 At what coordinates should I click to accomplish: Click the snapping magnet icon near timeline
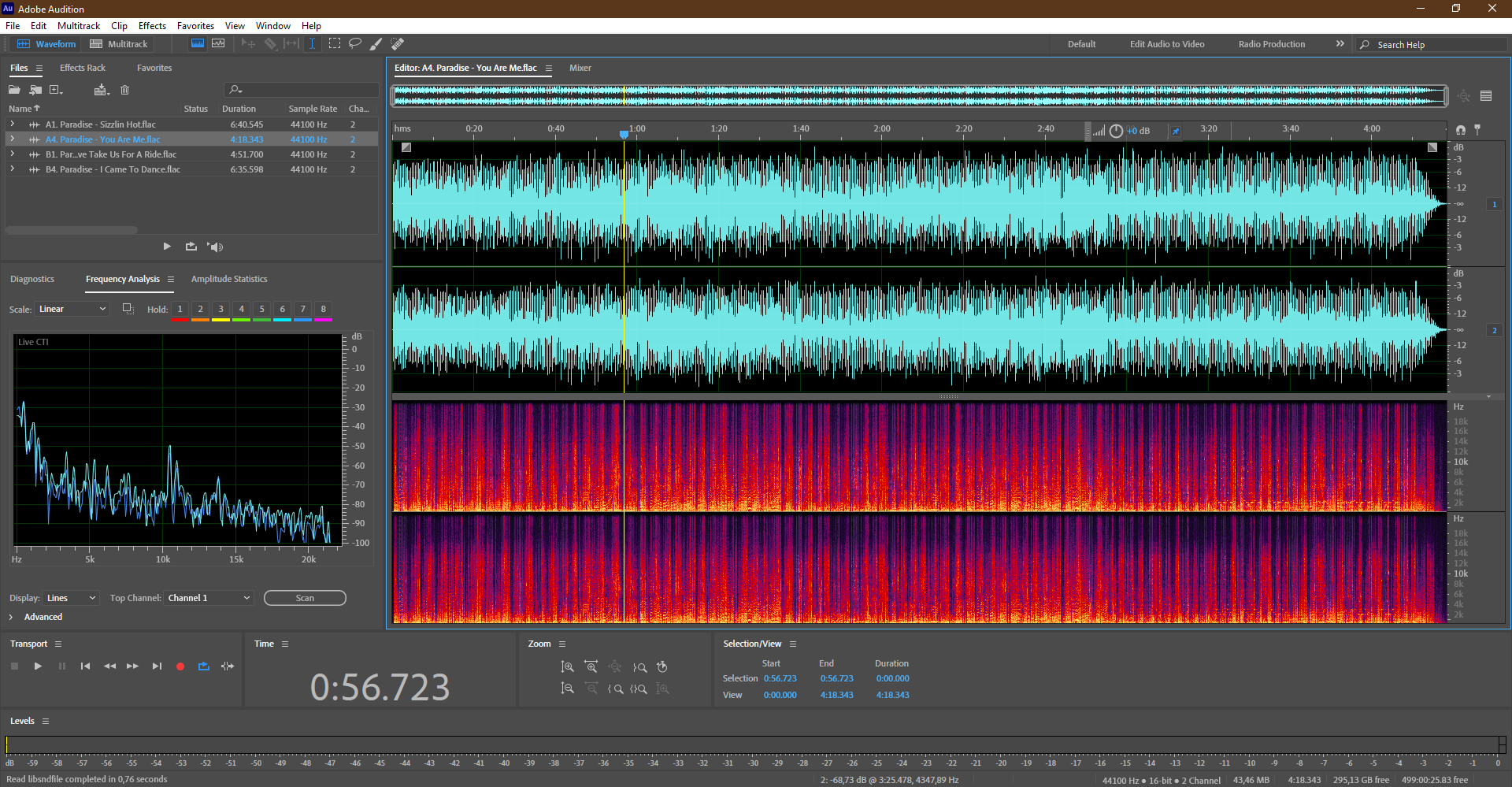coord(1461,130)
